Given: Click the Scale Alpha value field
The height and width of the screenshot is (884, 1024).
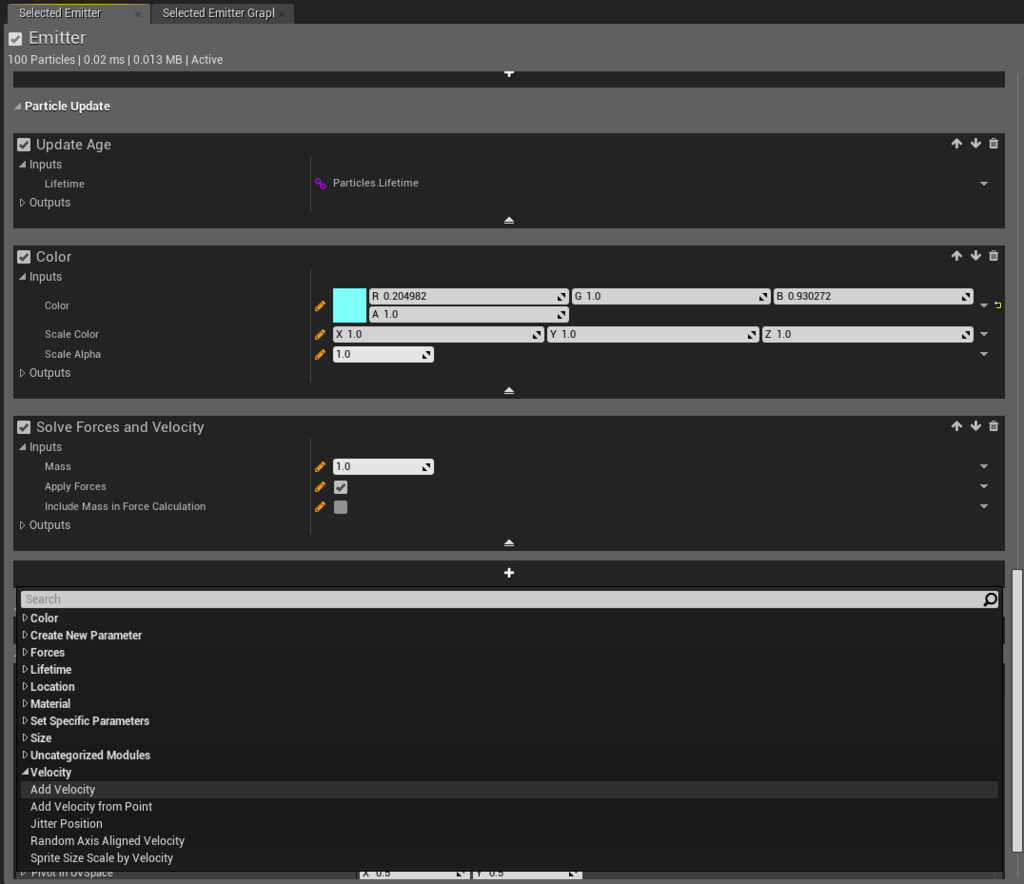Looking at the screenshot, I should 383,355.
